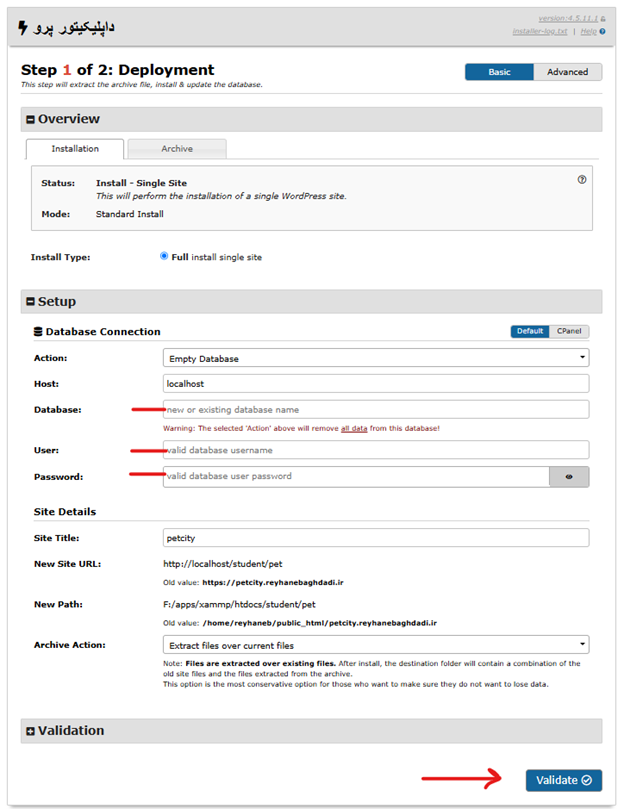Open the installer-log.txt link

tap(540, 31)
